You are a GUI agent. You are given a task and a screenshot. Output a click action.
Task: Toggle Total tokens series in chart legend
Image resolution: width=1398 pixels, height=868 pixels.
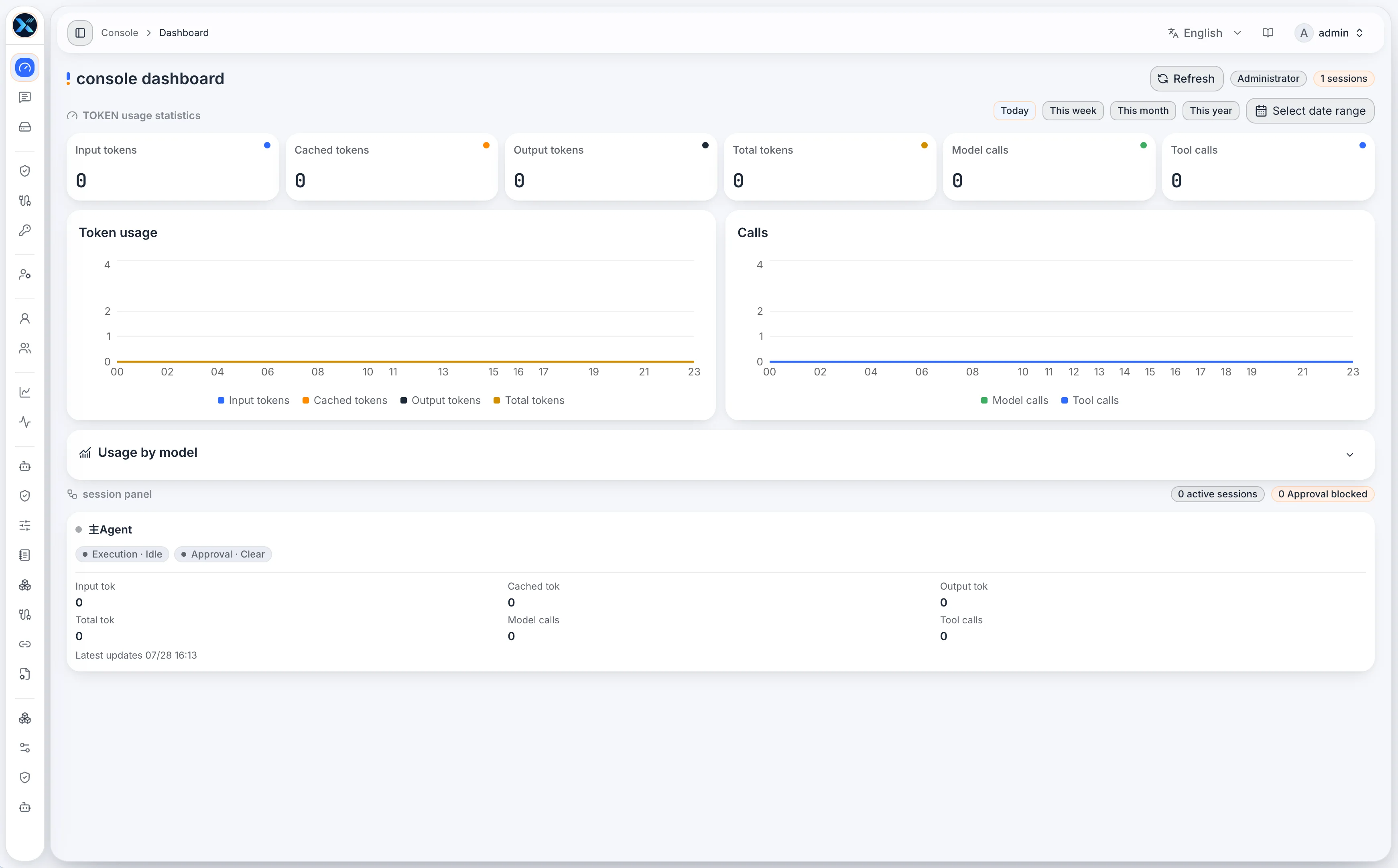(529, 400)
